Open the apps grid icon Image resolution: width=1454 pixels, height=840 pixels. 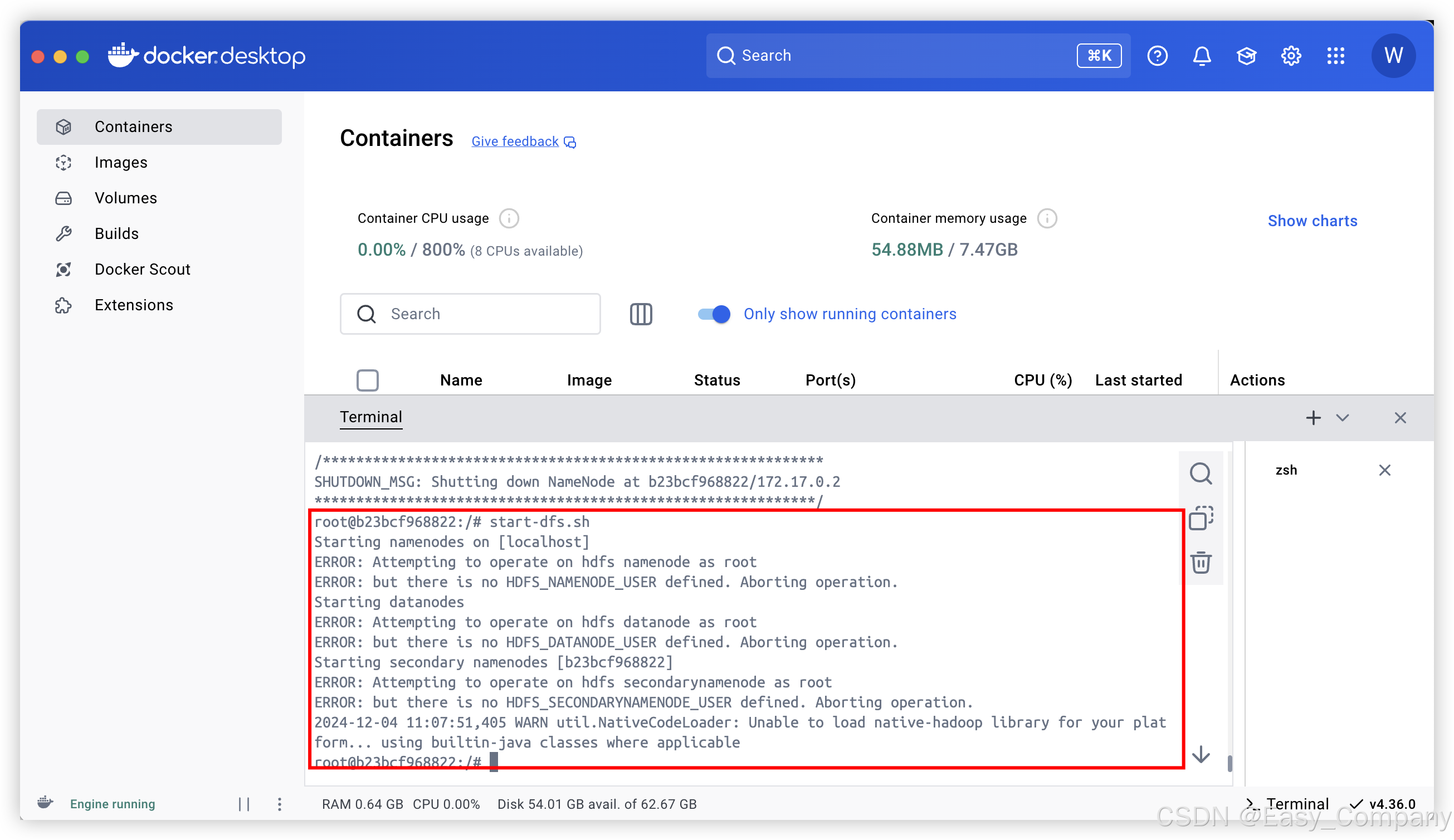[1335, 55]
